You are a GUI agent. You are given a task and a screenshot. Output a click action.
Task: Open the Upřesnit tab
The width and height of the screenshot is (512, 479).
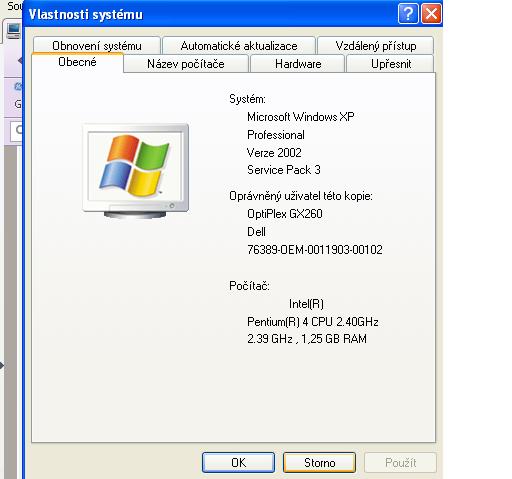[x=390, y=64]
